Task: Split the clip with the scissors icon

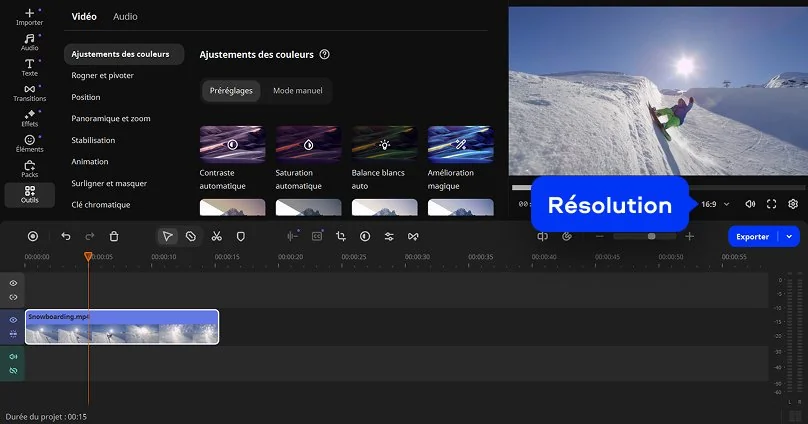Action: pyautogui.click(x=216, y=236)
